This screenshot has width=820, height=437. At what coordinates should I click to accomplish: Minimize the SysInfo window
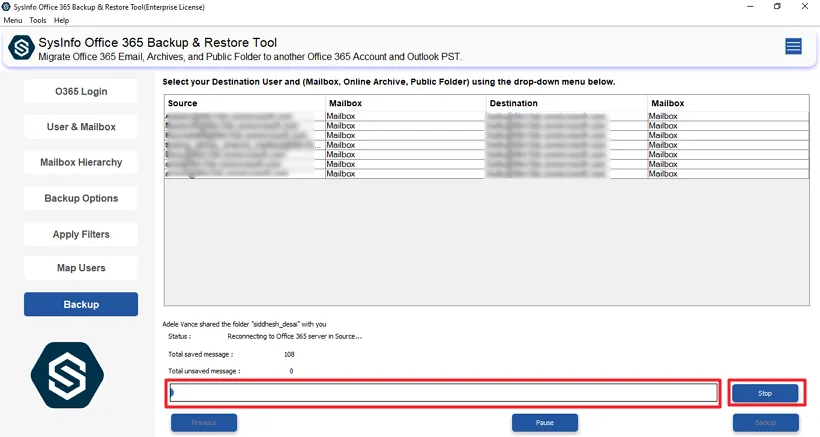coord(750,7)
